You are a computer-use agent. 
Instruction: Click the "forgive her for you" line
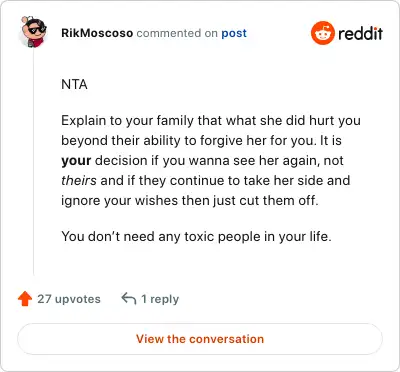201,141
